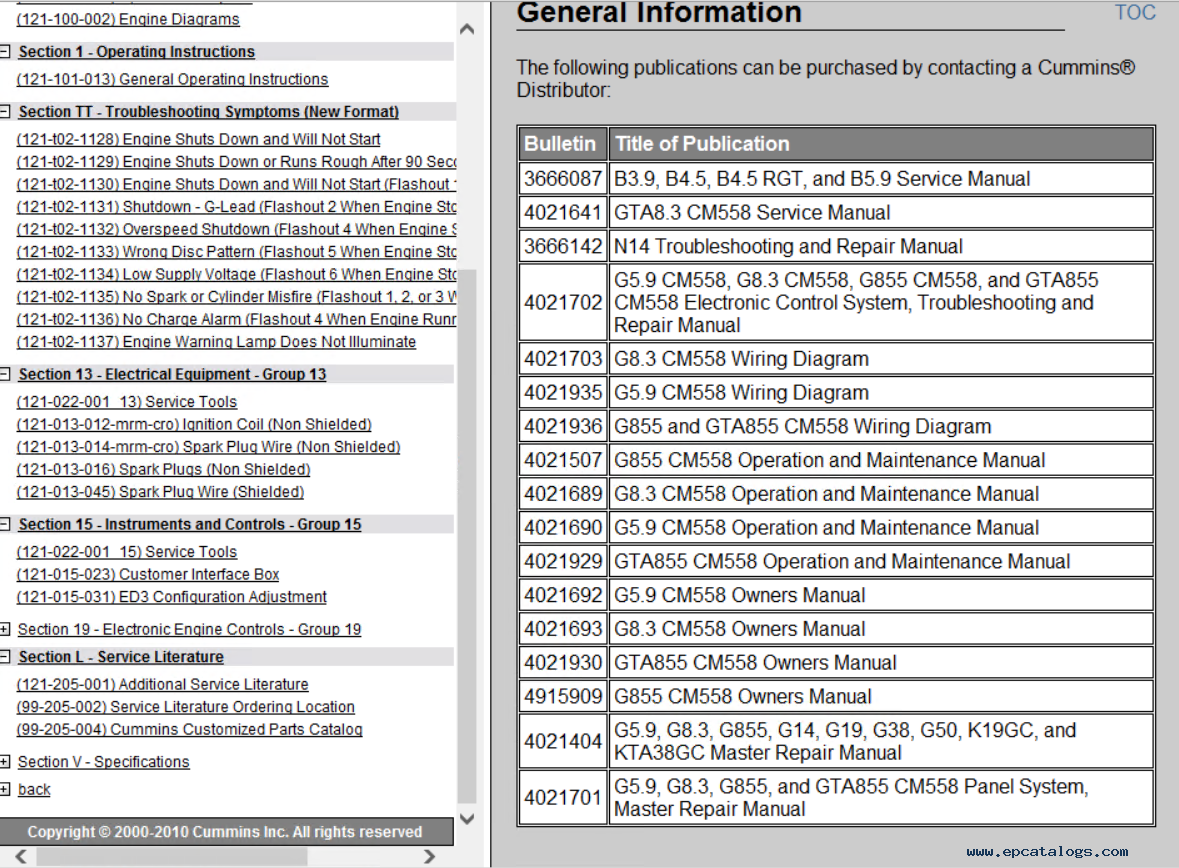Select bulletin number 4021702 cell
The image size is (1179, 868).
coord(563,302)
